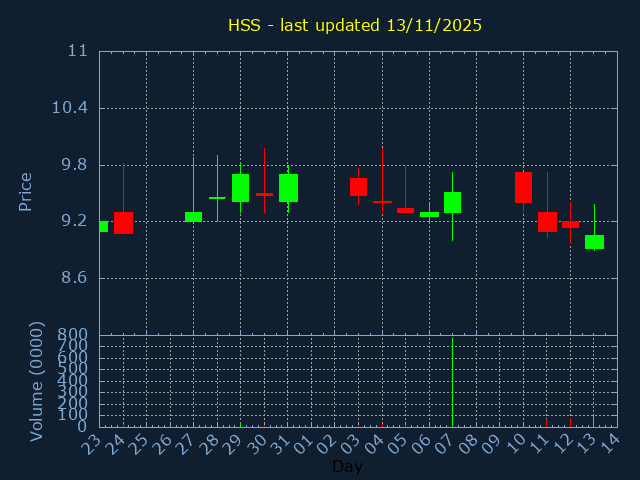Click the chart title HSS last updated

click(x=354, y=25)
